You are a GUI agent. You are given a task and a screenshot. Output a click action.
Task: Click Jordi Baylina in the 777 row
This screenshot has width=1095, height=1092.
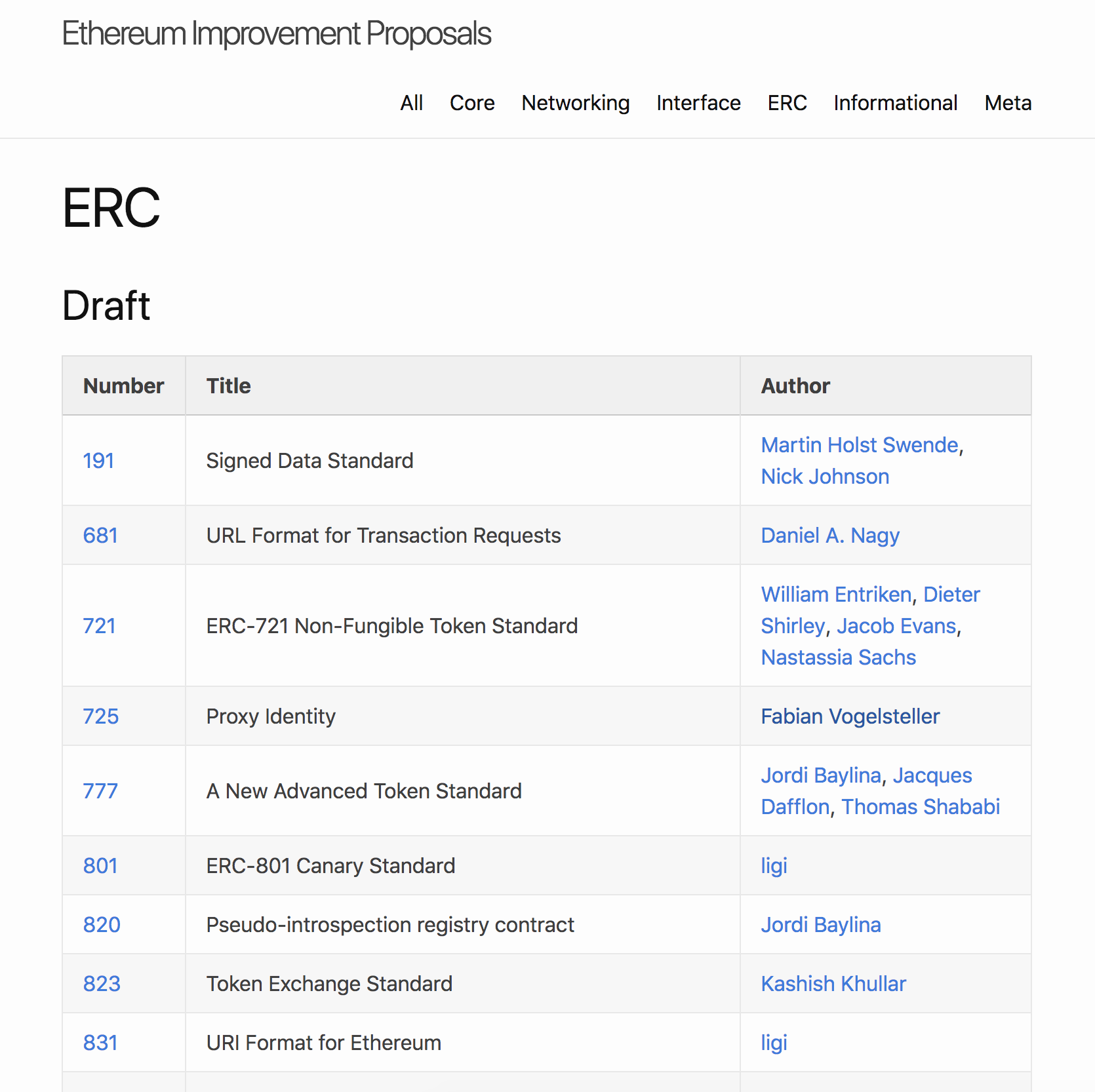821,775
